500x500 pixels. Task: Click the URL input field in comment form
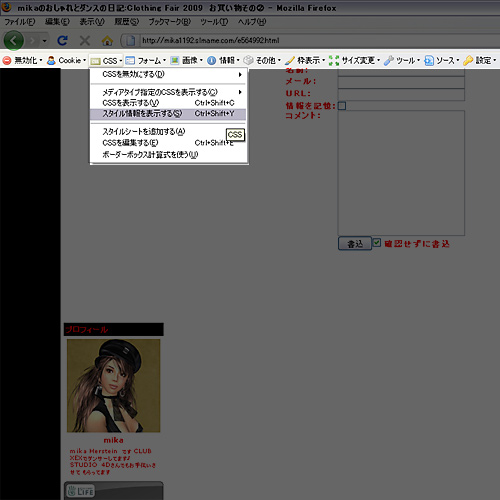(401, 94)
